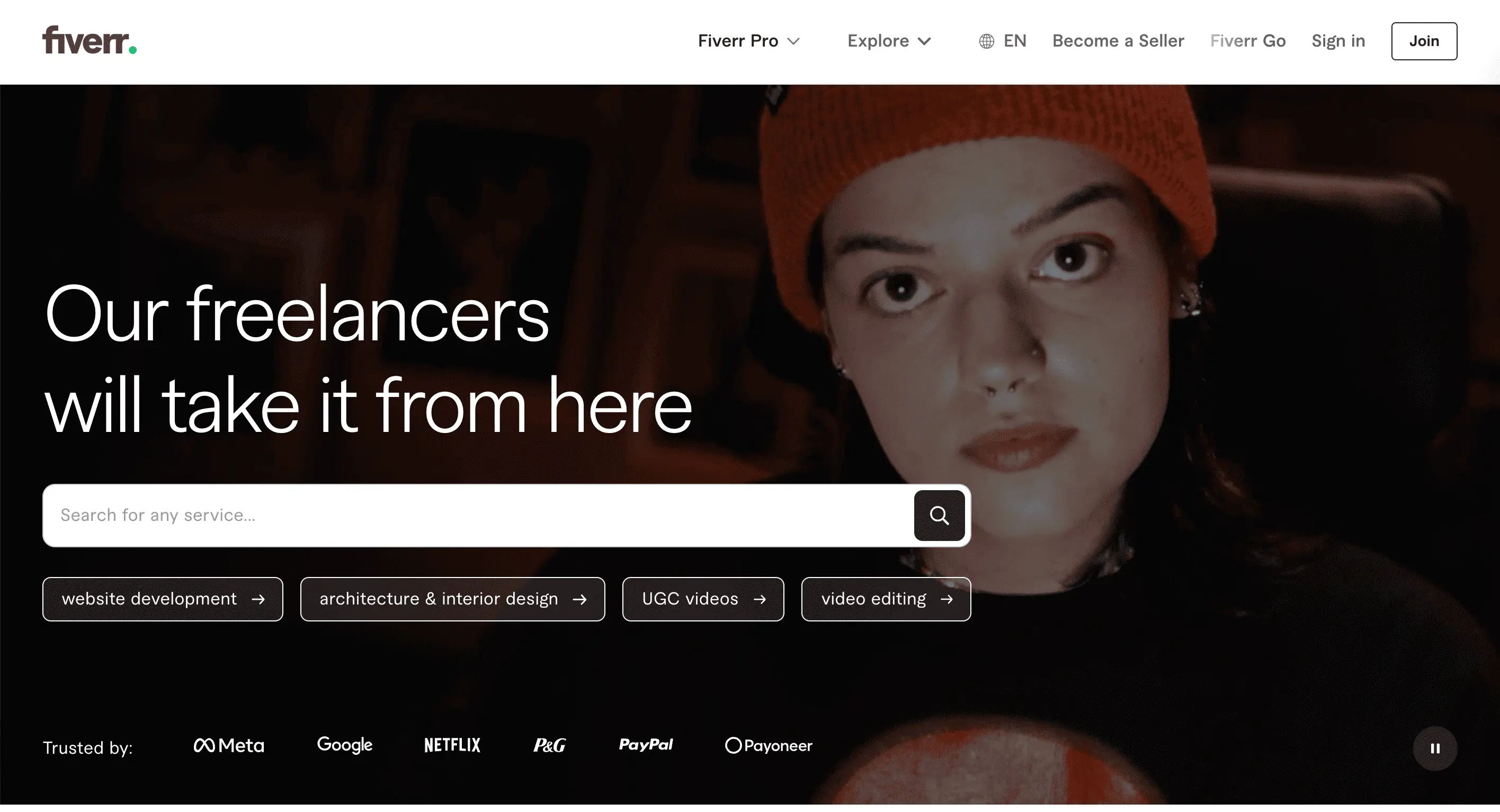Click inside the service search field
Image resolution: width=1500 pixels, height=812 pixels.
[x=408, y=516]
